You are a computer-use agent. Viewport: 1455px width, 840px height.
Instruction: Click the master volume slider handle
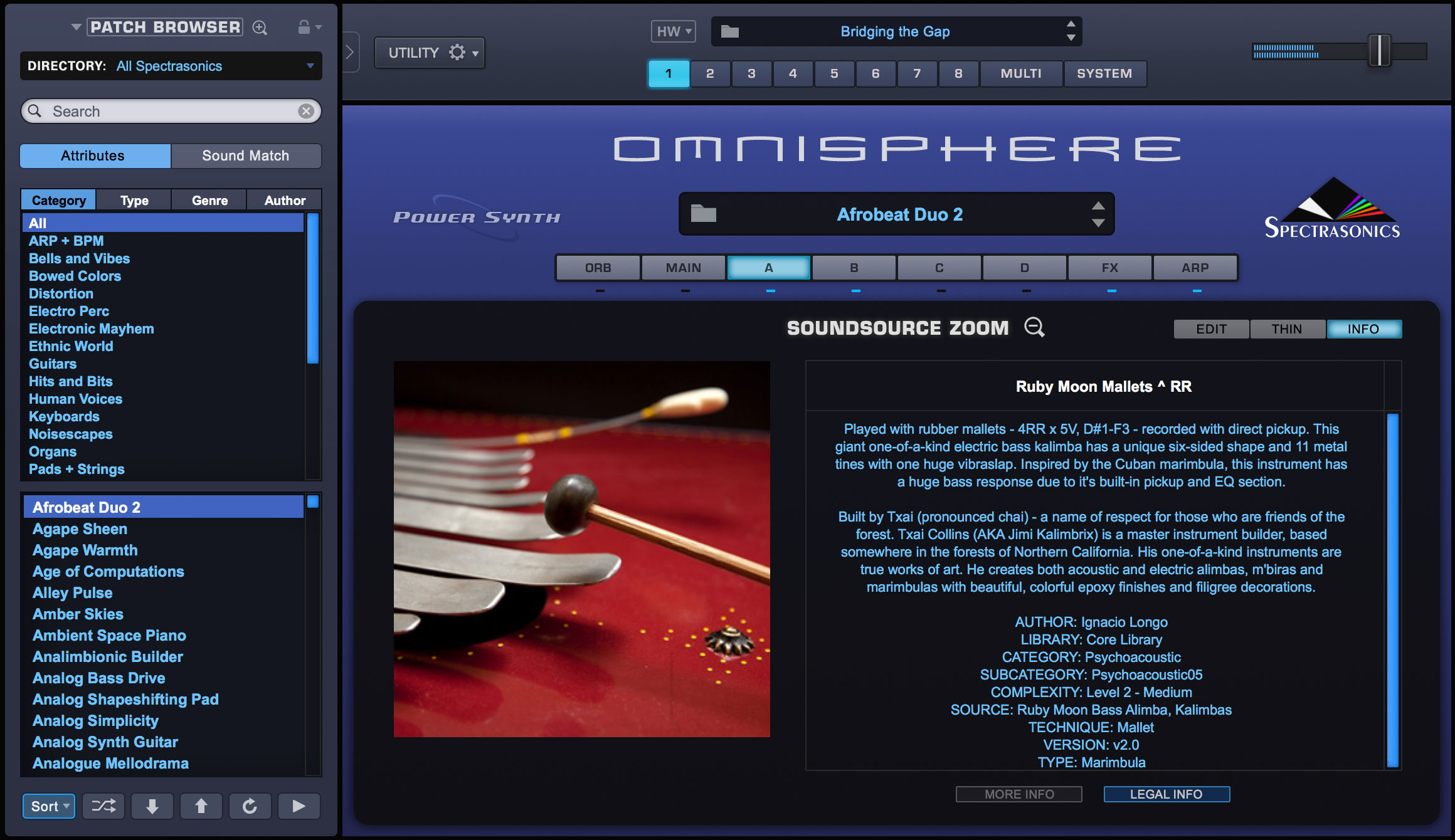click(1379, 51)
